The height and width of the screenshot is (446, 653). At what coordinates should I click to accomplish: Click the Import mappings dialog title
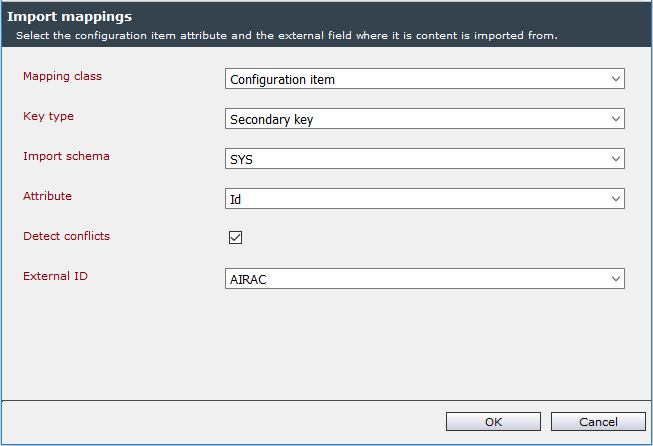pyautogui.click(x=70, y=17)
